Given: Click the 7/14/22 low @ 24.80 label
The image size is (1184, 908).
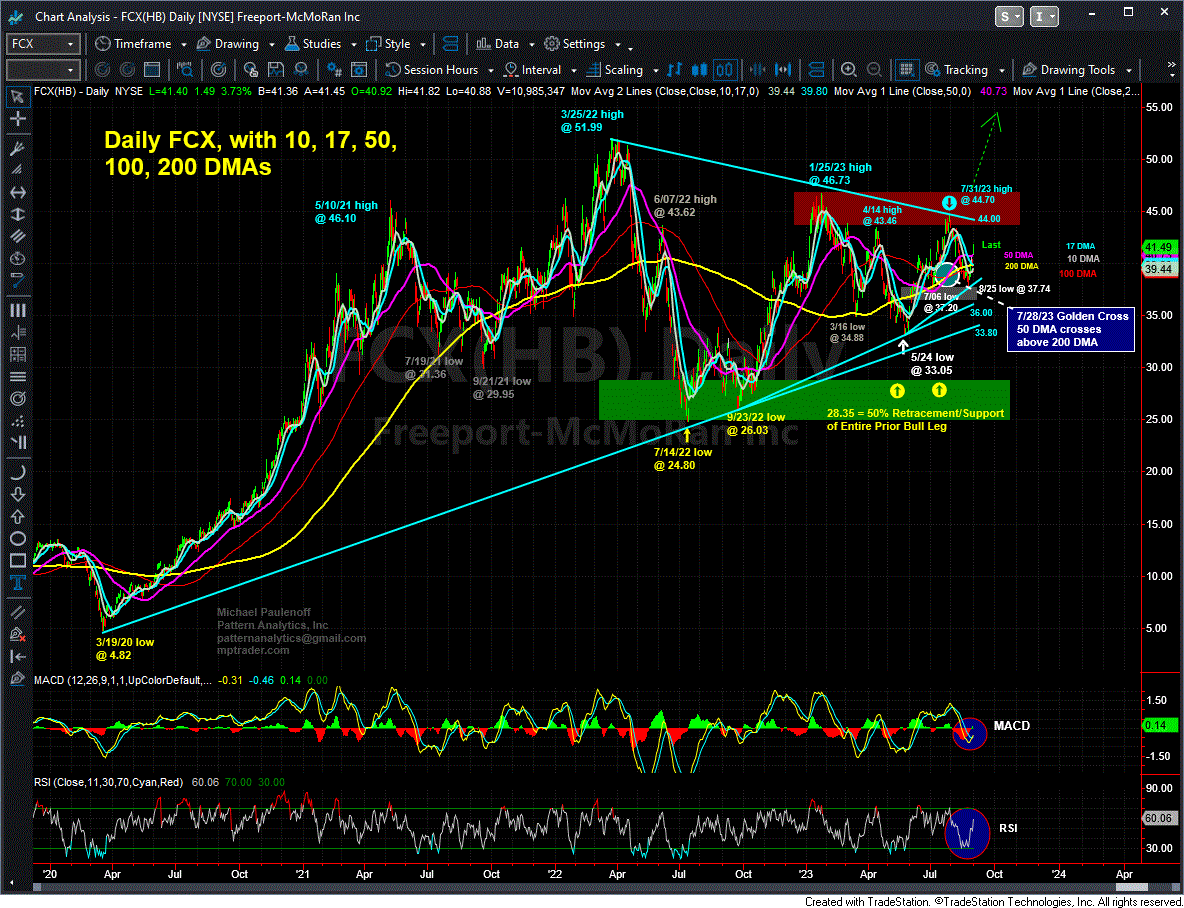Looking at the screenshot, I should (x=683, y=459).
